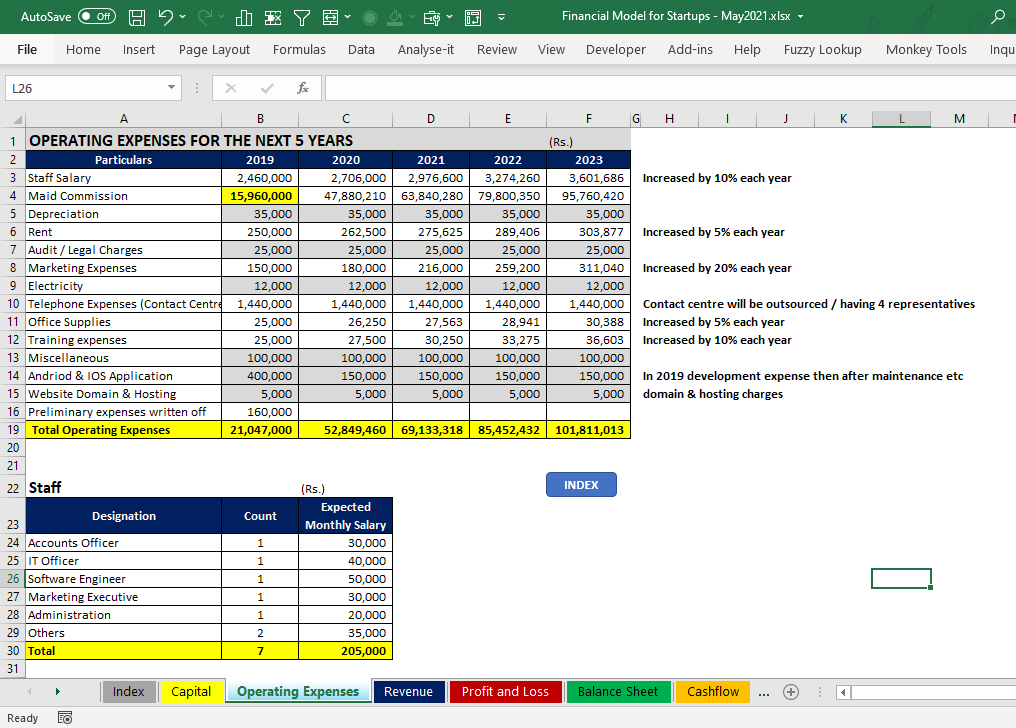Click the blue INDEX button
This screenshot has height=728, width=1016.
[x=581, y=484]
